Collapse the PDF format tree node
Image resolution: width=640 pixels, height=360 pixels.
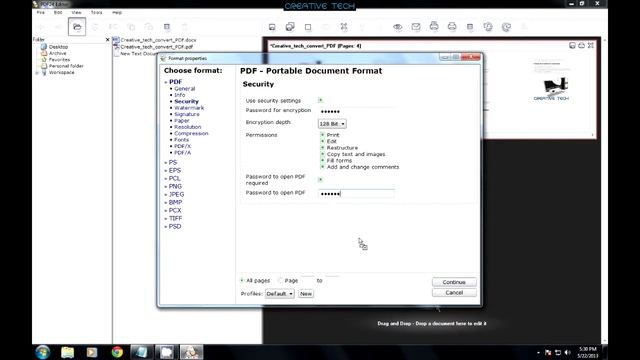pyautogui.click(x=166, y=82)
